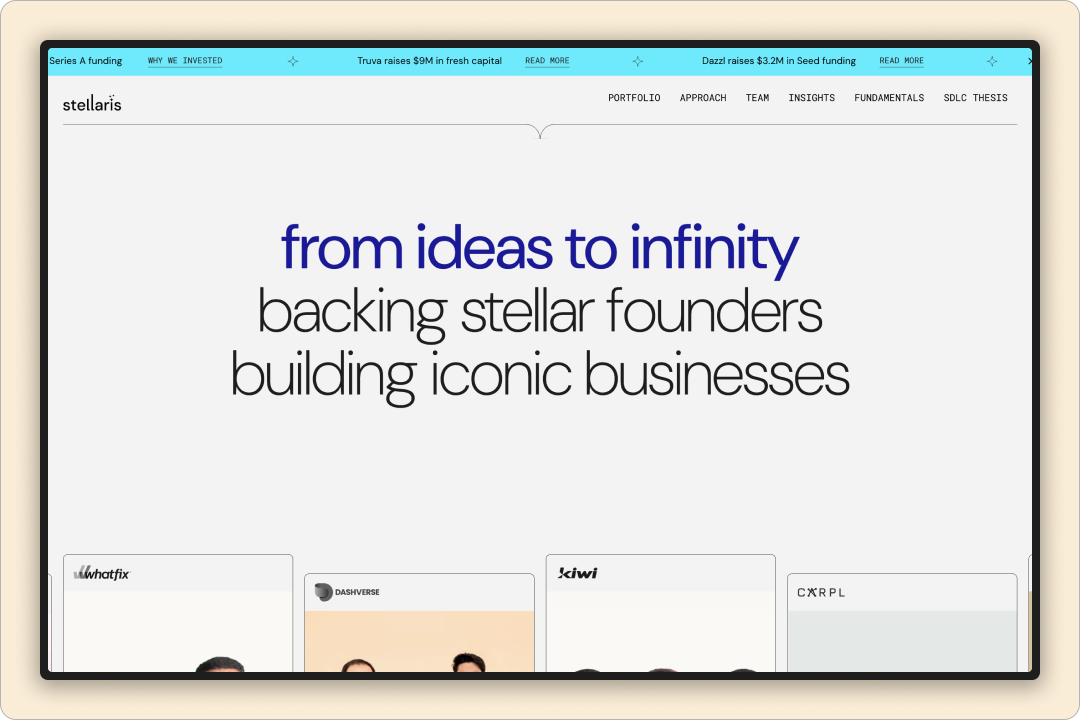Image resolution: width=1080 pixels, height=720 pixels.
Task: Open the Team page
Action: click(x=757, y=98)
